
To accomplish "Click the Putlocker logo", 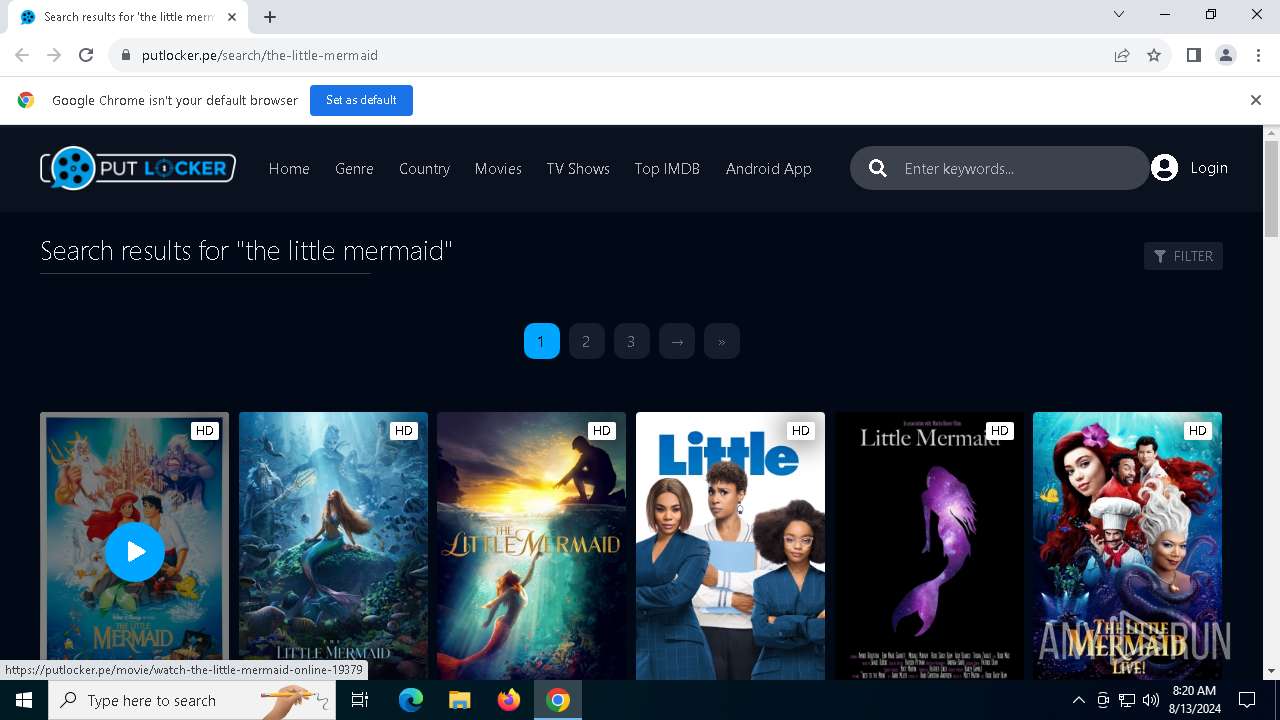I will [138, 168].
